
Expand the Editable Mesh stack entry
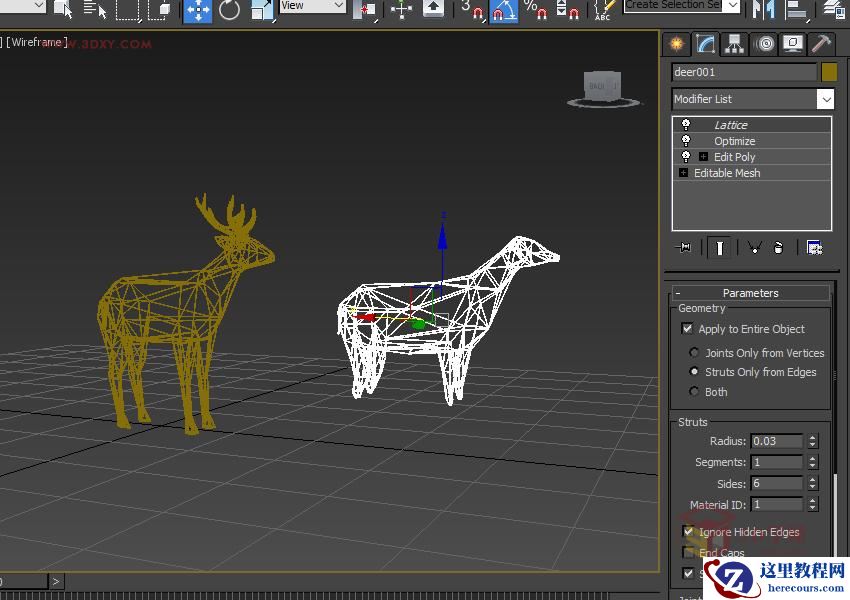(683, 173)
